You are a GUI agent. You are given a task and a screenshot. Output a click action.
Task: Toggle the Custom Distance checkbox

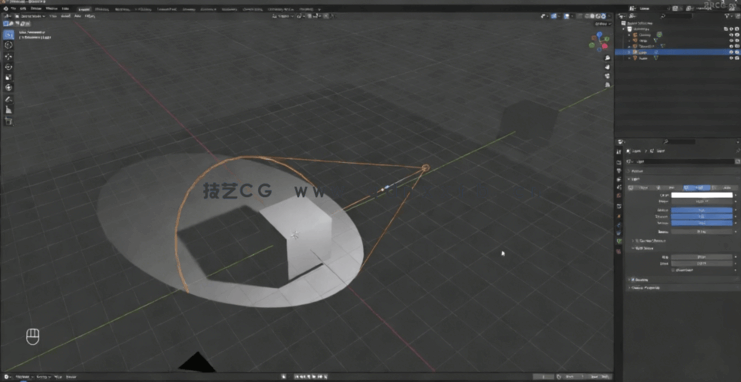tap(637, 241)
